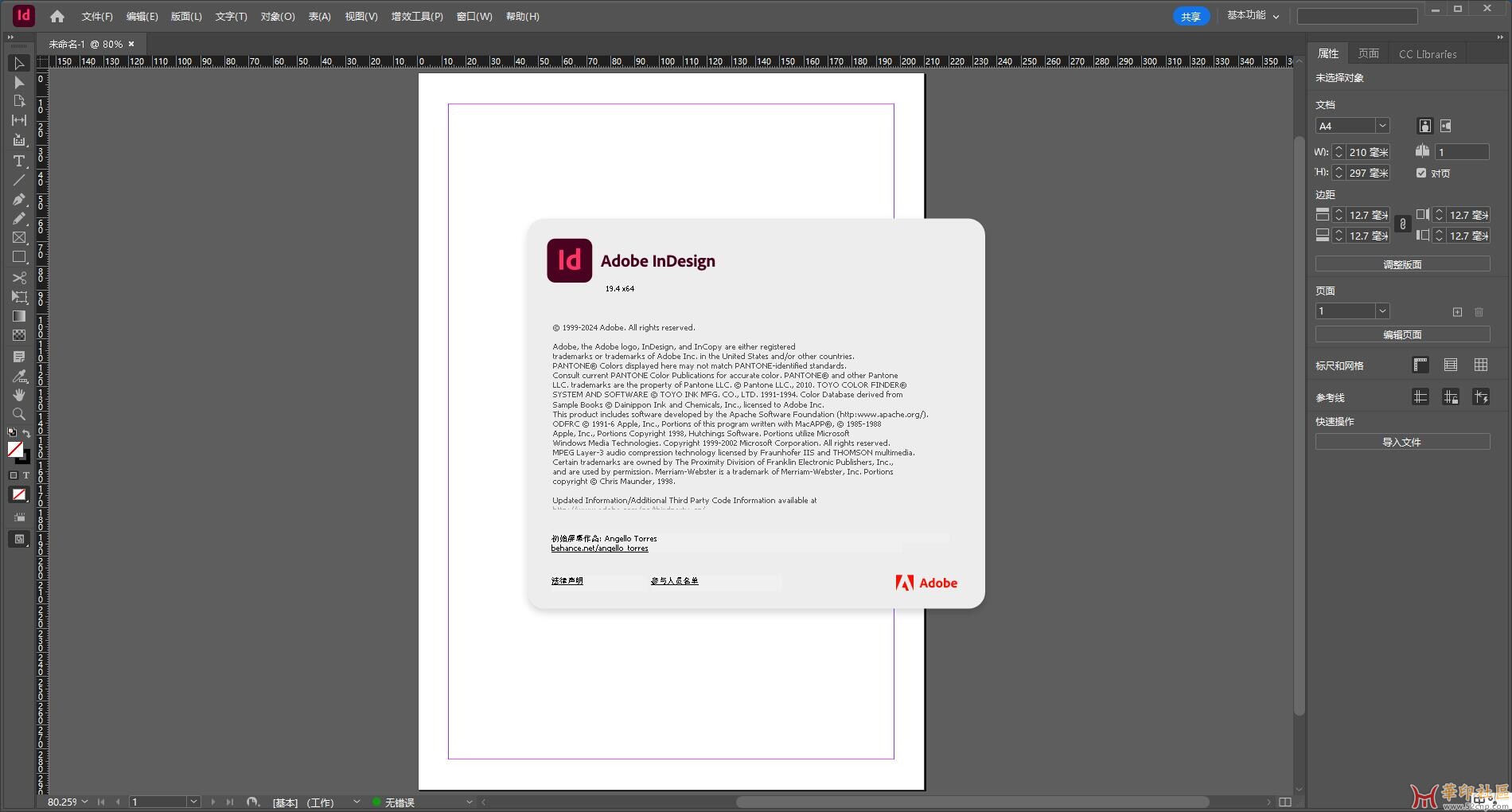The width and height of the screenshot is (1512, 812).
Task: Click the delete page trash icon
Action: [1479, 312]
